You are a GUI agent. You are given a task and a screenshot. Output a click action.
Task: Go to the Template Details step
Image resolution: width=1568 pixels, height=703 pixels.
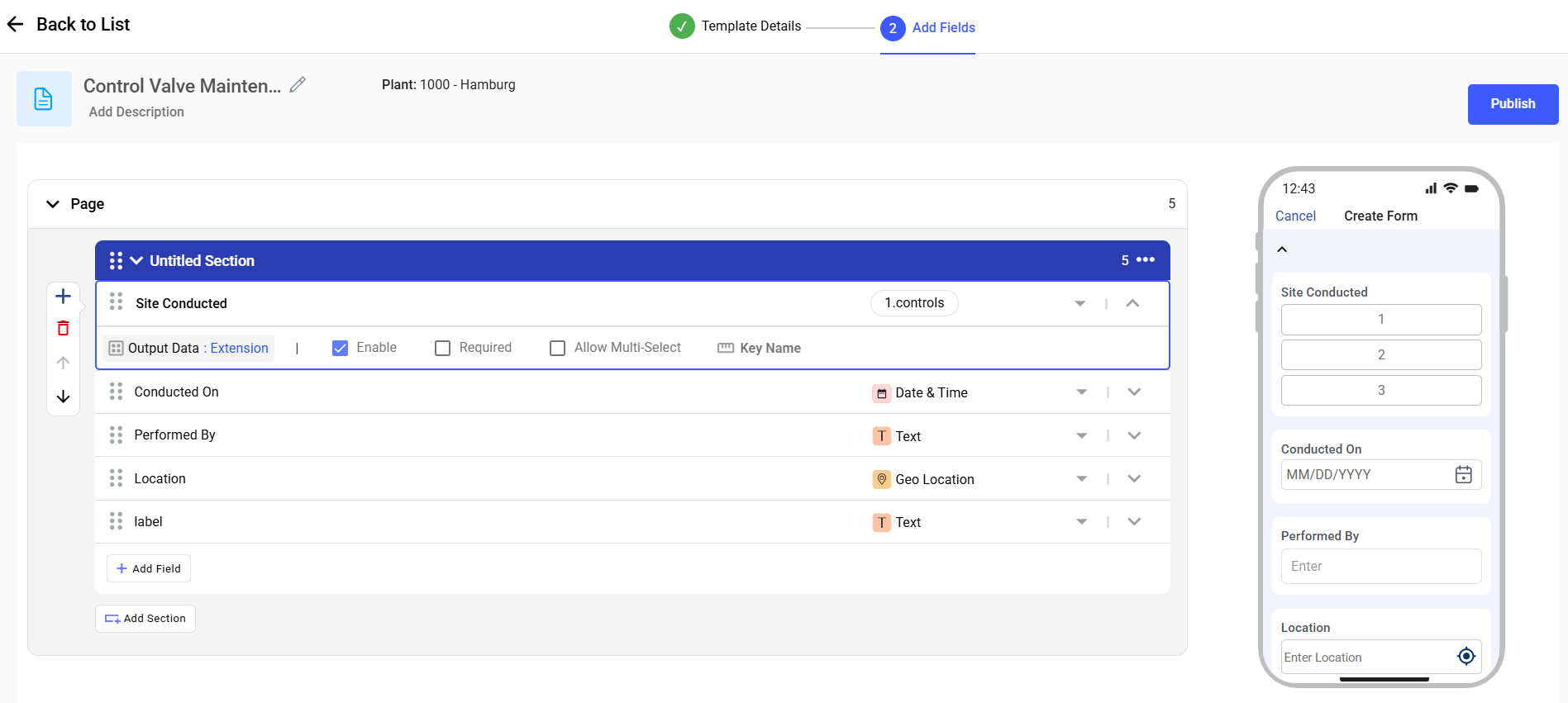735,26
